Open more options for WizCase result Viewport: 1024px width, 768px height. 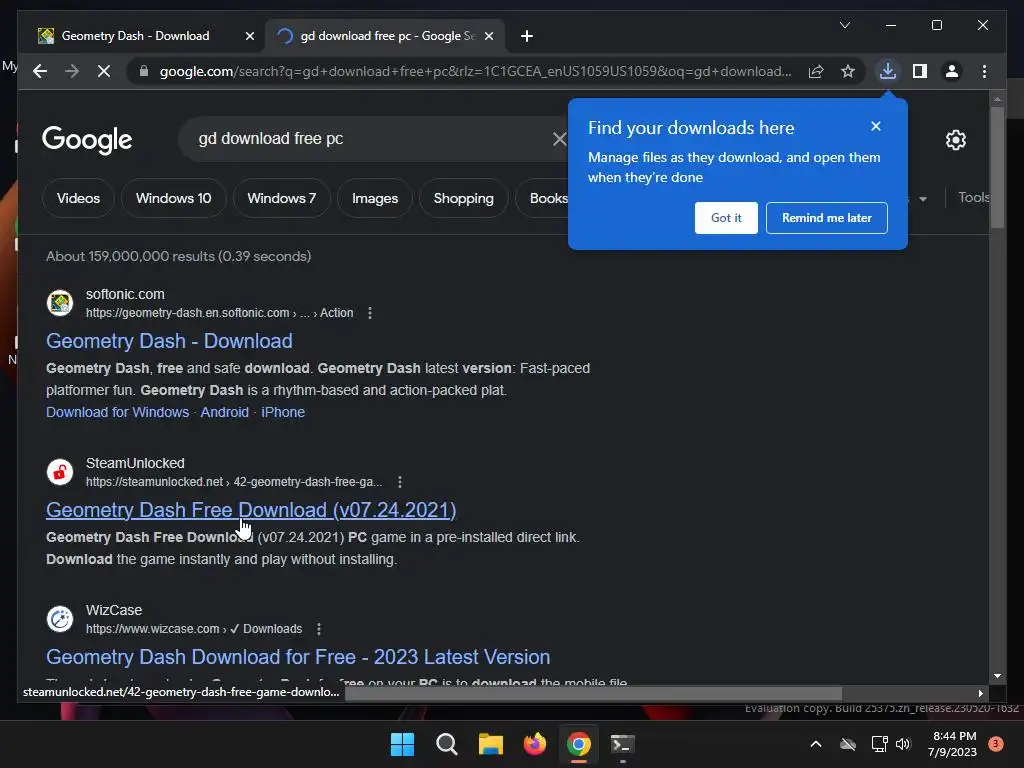(319, 629)
